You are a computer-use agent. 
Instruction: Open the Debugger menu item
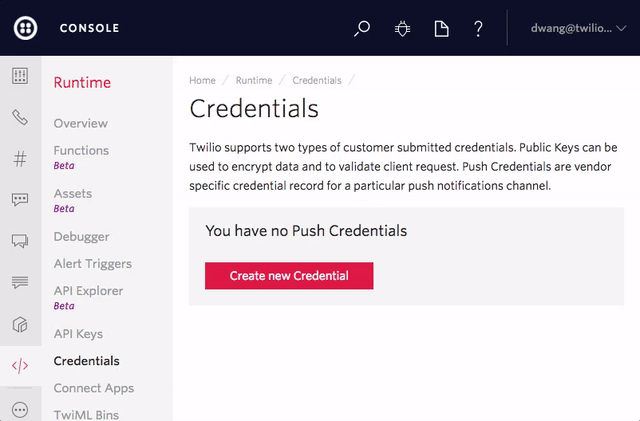(x=81, y=237)
